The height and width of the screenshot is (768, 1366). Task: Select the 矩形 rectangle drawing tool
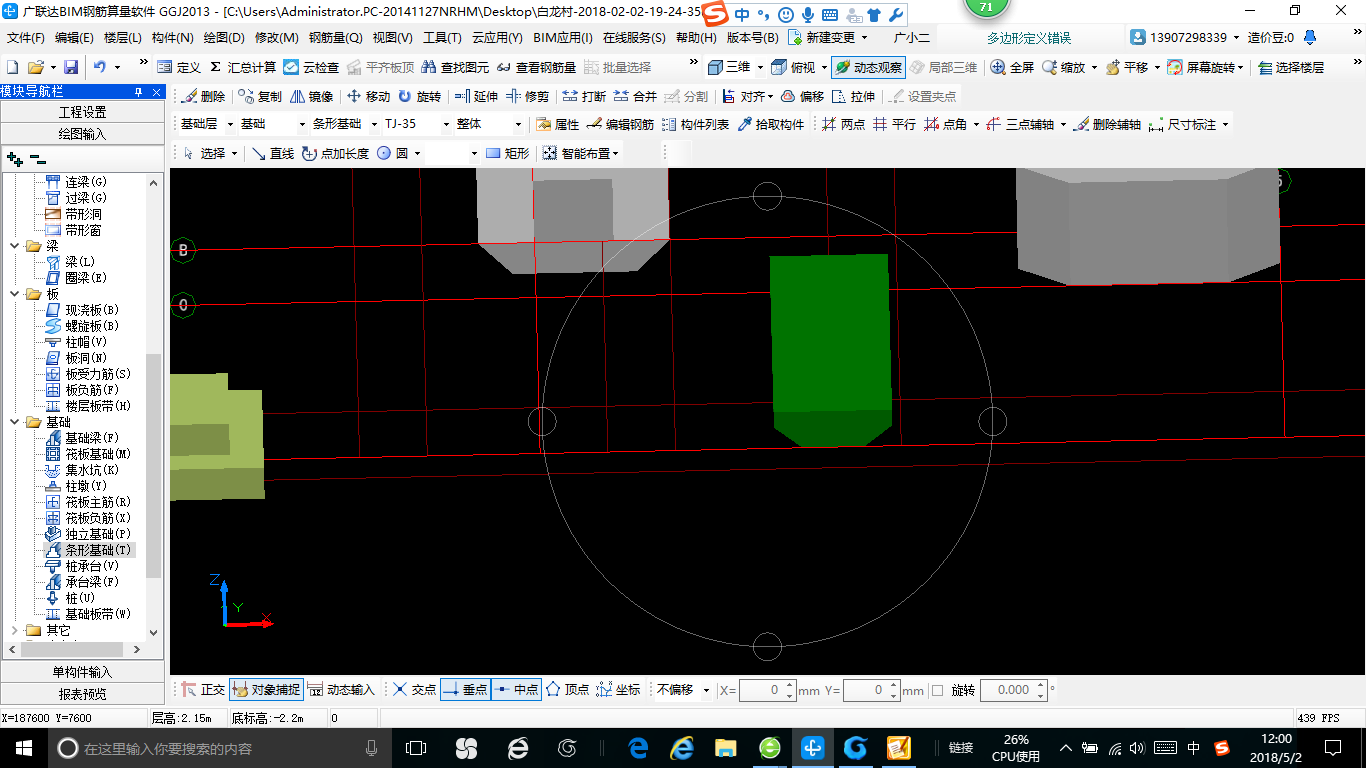(507, 153)
